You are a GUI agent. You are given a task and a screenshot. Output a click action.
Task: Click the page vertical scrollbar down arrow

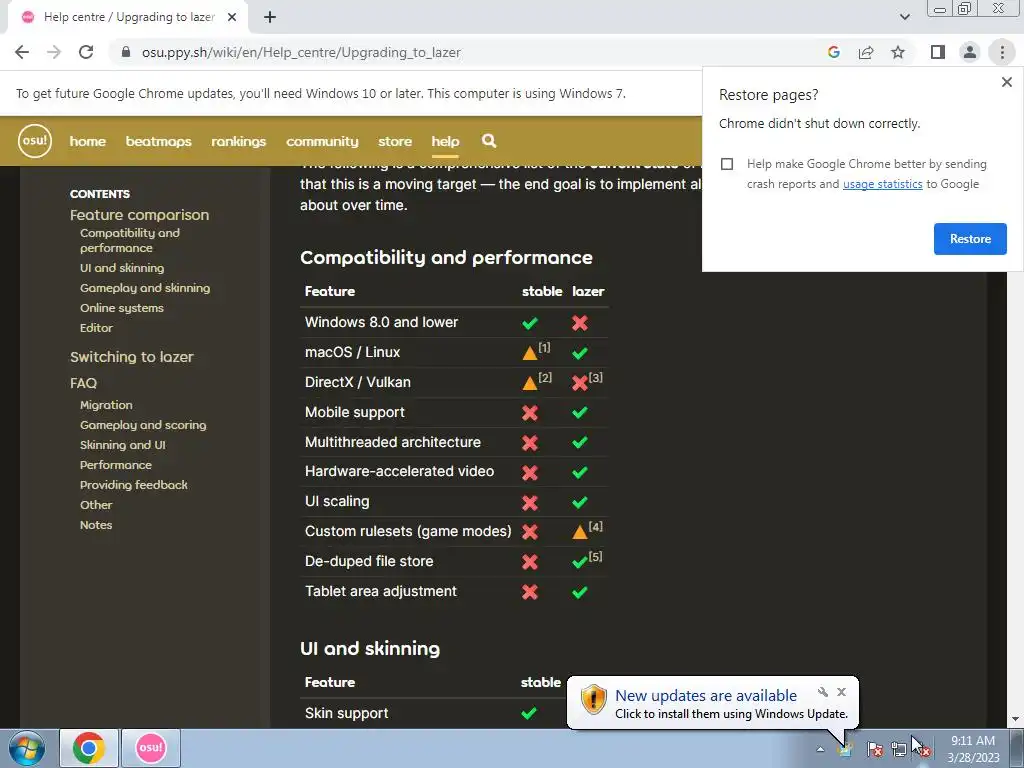click(x=1015, y=720)
